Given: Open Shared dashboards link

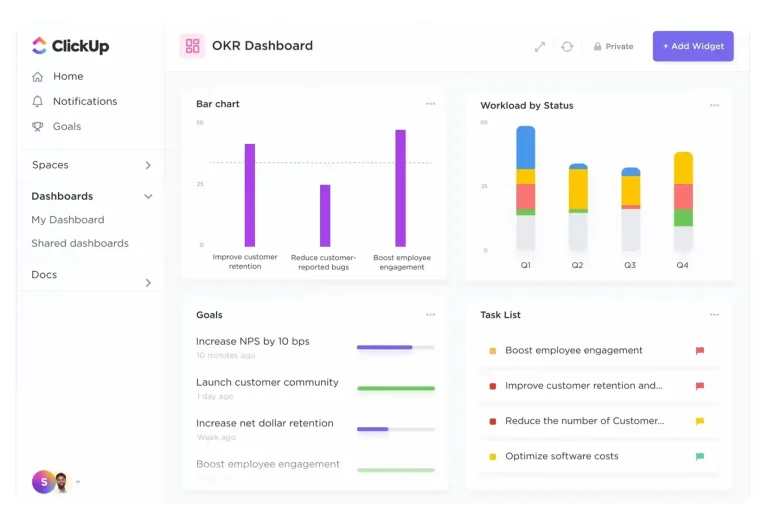Looking at the screenshot, I should pyautogui.click(x=80, y=243).
